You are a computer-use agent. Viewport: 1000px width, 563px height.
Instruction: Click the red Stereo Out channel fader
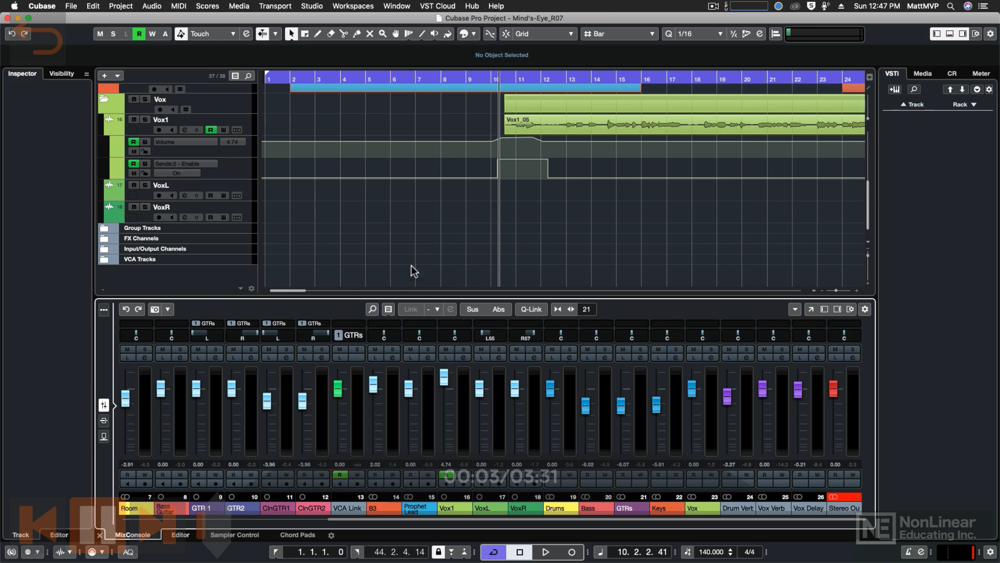[x=833, y=388]
